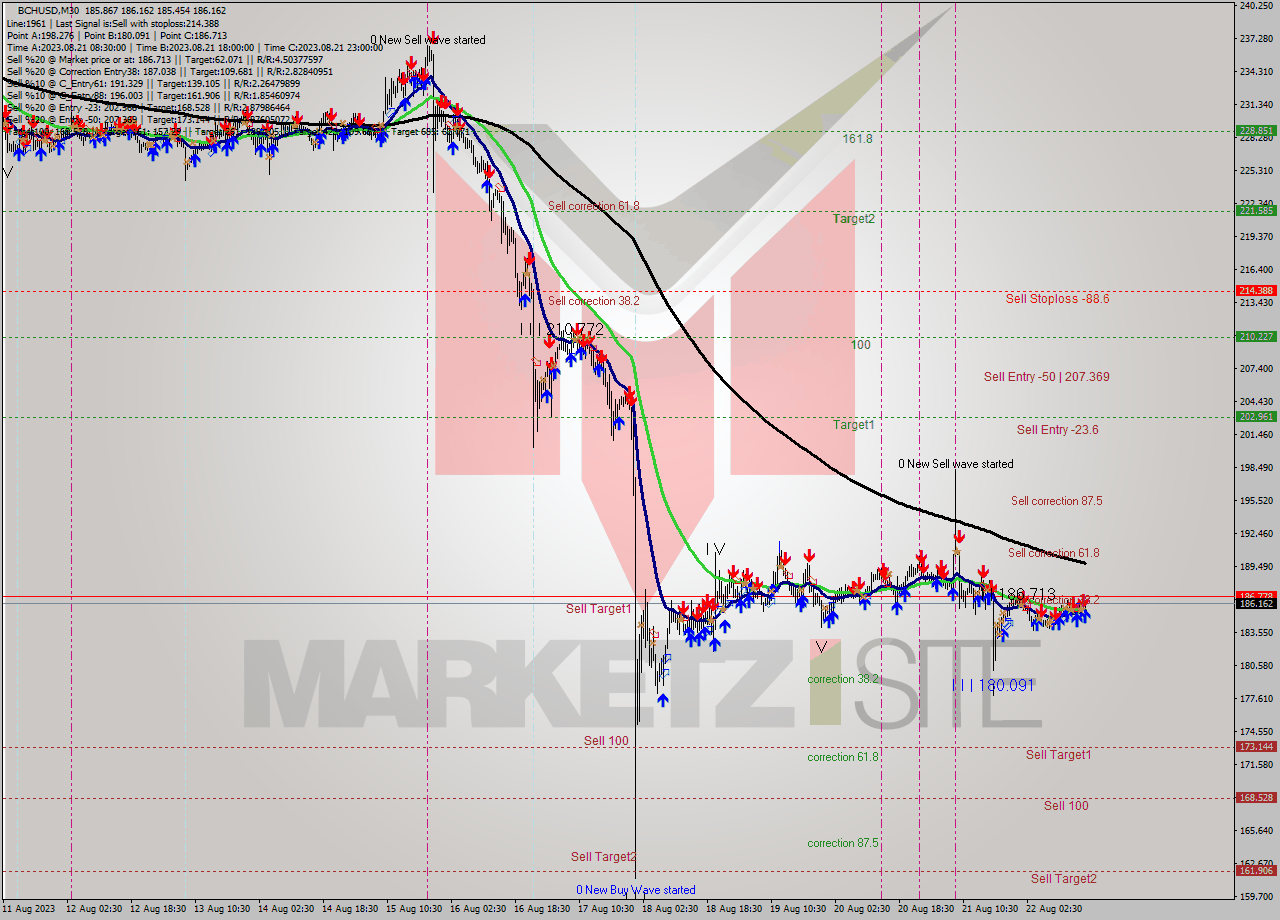Screen dimensions: 1280x920
Task: Click the green '100' level label
Action: pyautogui.click(x=860, y=345)
